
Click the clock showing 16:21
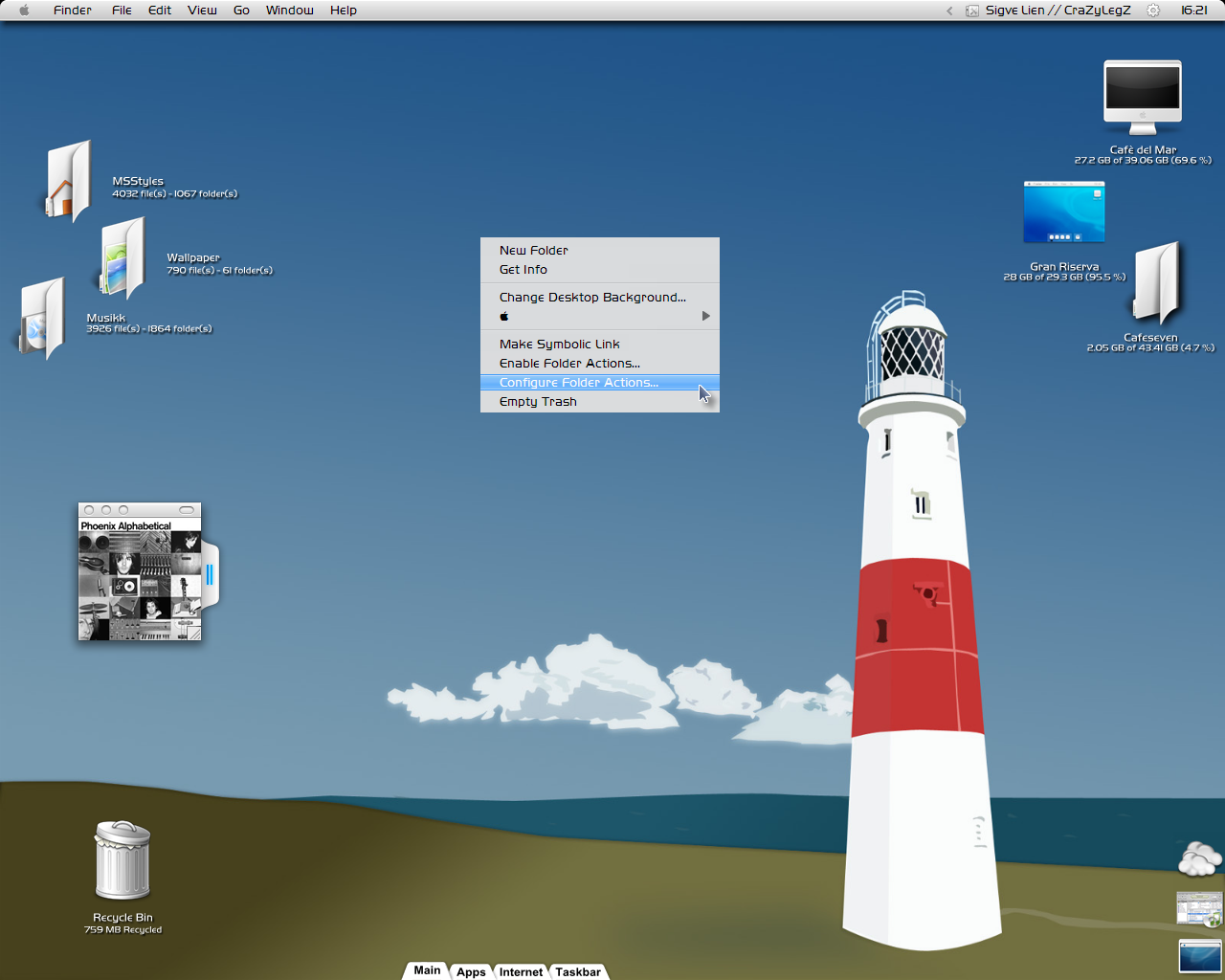point(1193,11)
